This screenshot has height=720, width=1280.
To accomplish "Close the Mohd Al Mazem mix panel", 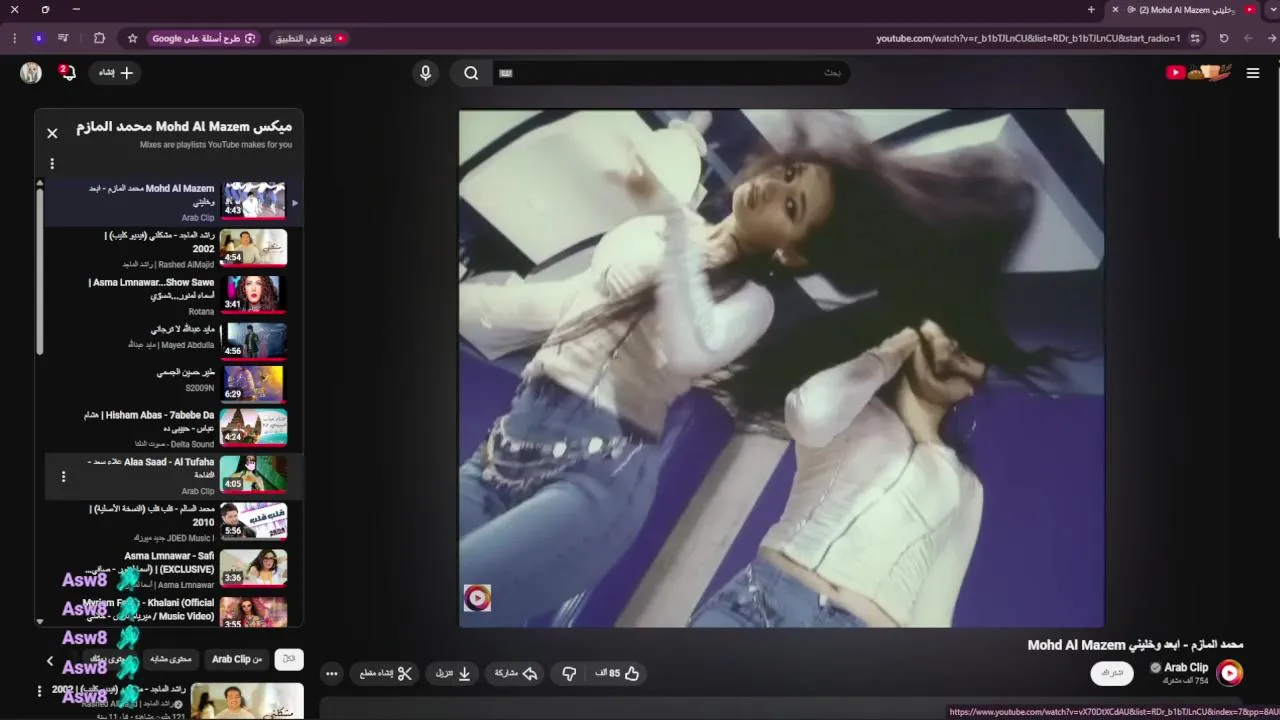I will [52, 133].
